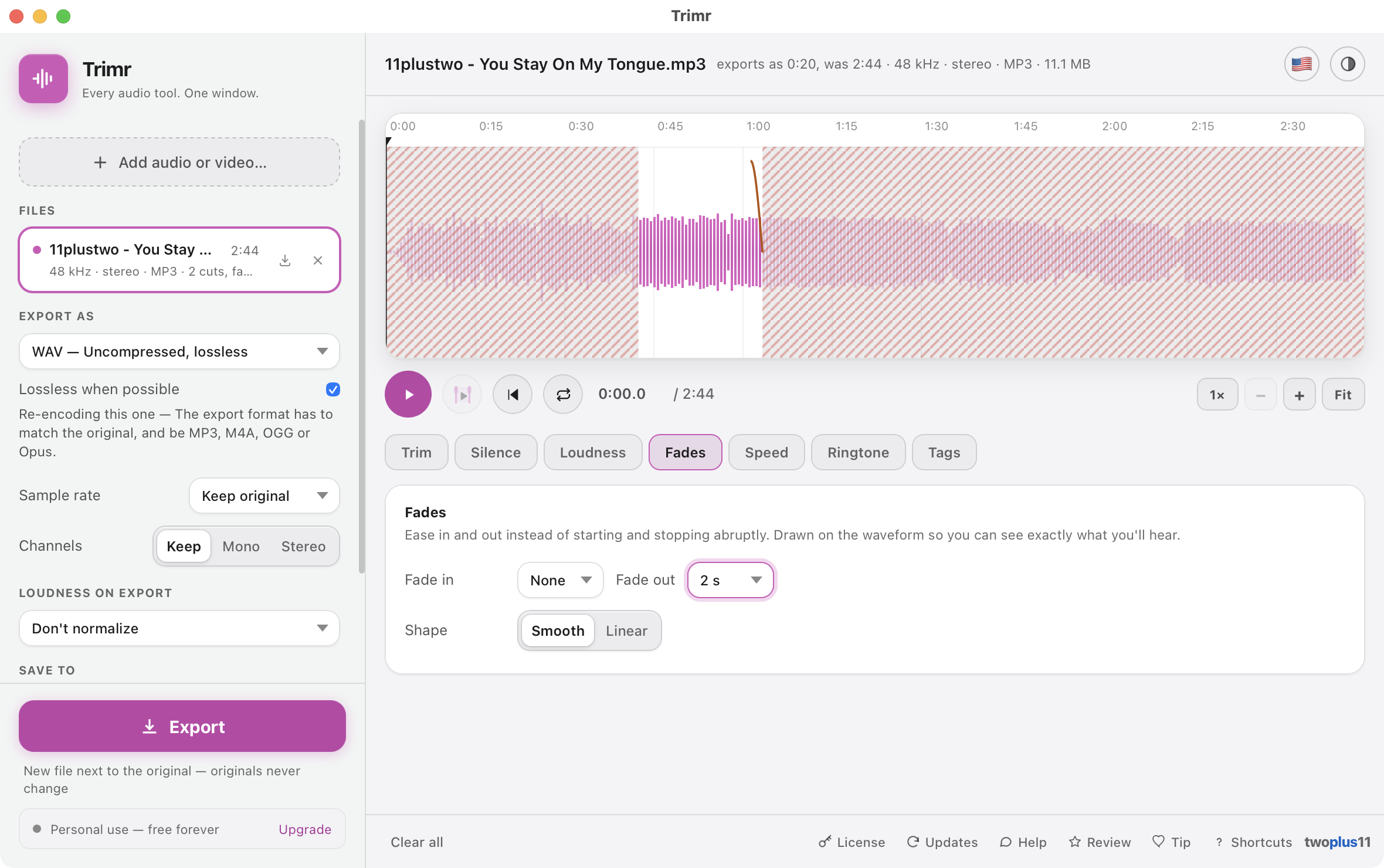Zoom in the waveform with the plus button
The image size is (1384, 868).
coord(1300,395)
